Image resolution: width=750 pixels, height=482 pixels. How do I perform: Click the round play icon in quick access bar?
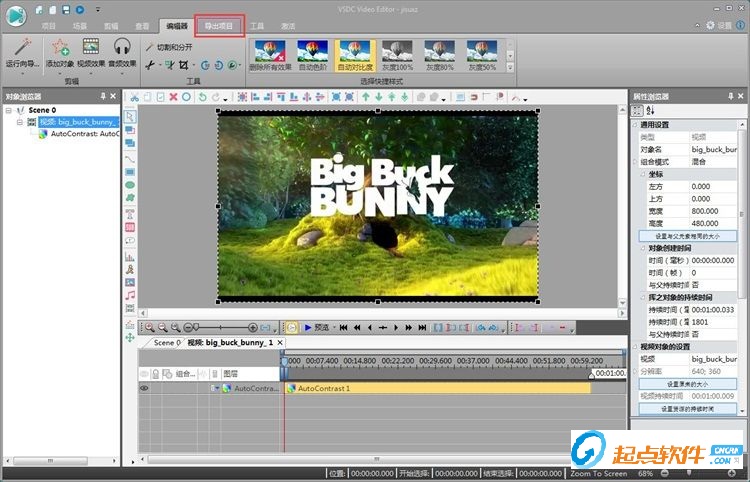pos(80,10)
